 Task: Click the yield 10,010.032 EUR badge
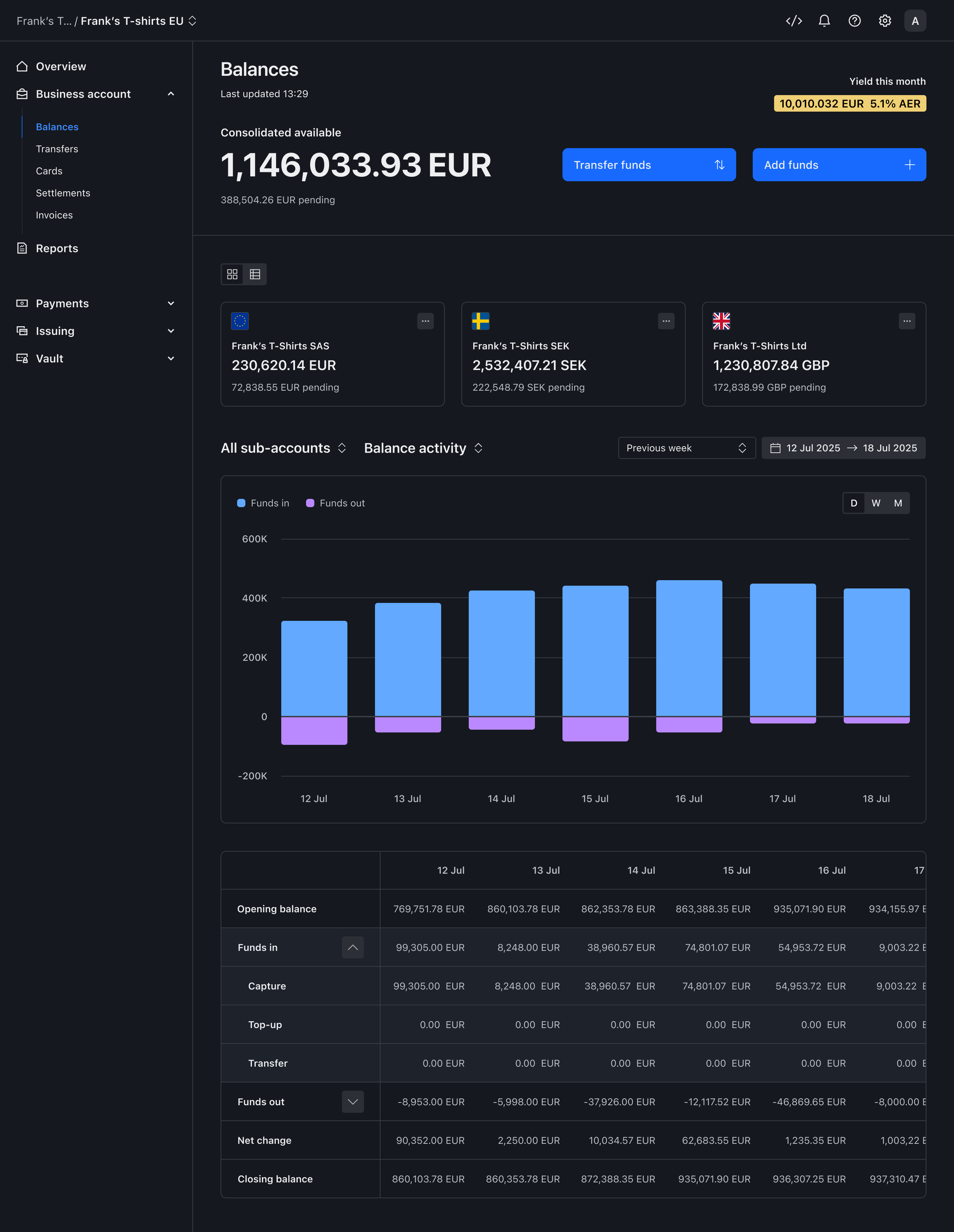point(850,104)
